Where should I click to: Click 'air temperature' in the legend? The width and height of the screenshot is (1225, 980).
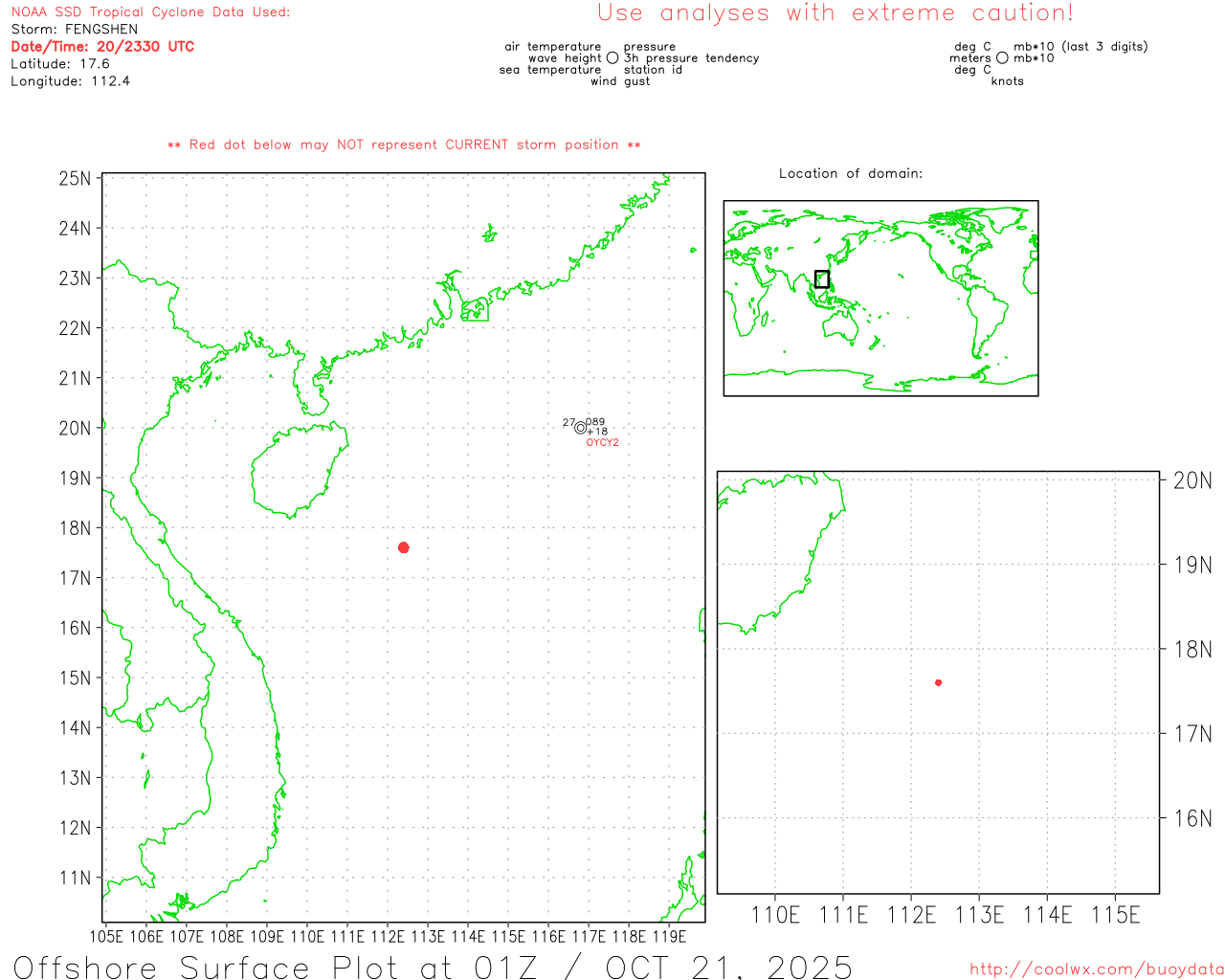553,47
